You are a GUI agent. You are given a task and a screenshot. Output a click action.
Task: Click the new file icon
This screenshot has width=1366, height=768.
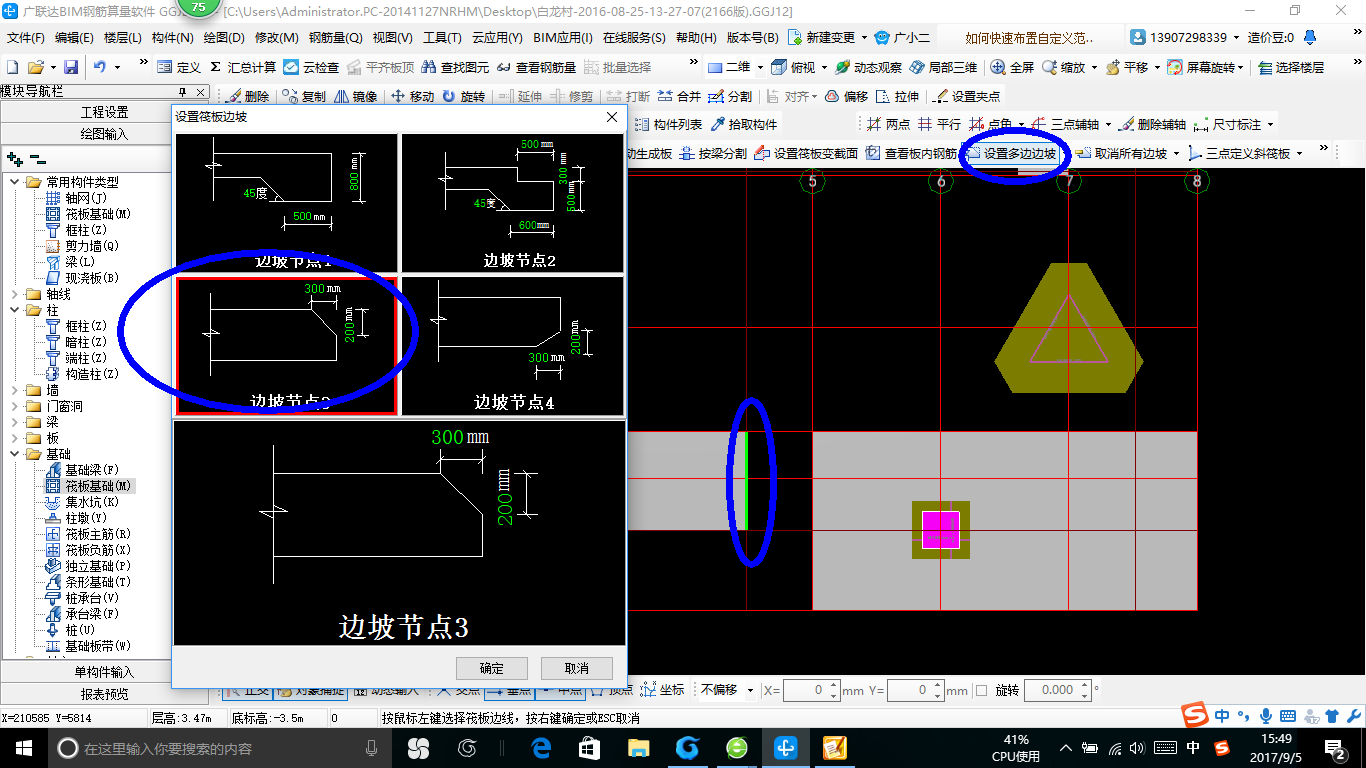(x=12, y=67)
